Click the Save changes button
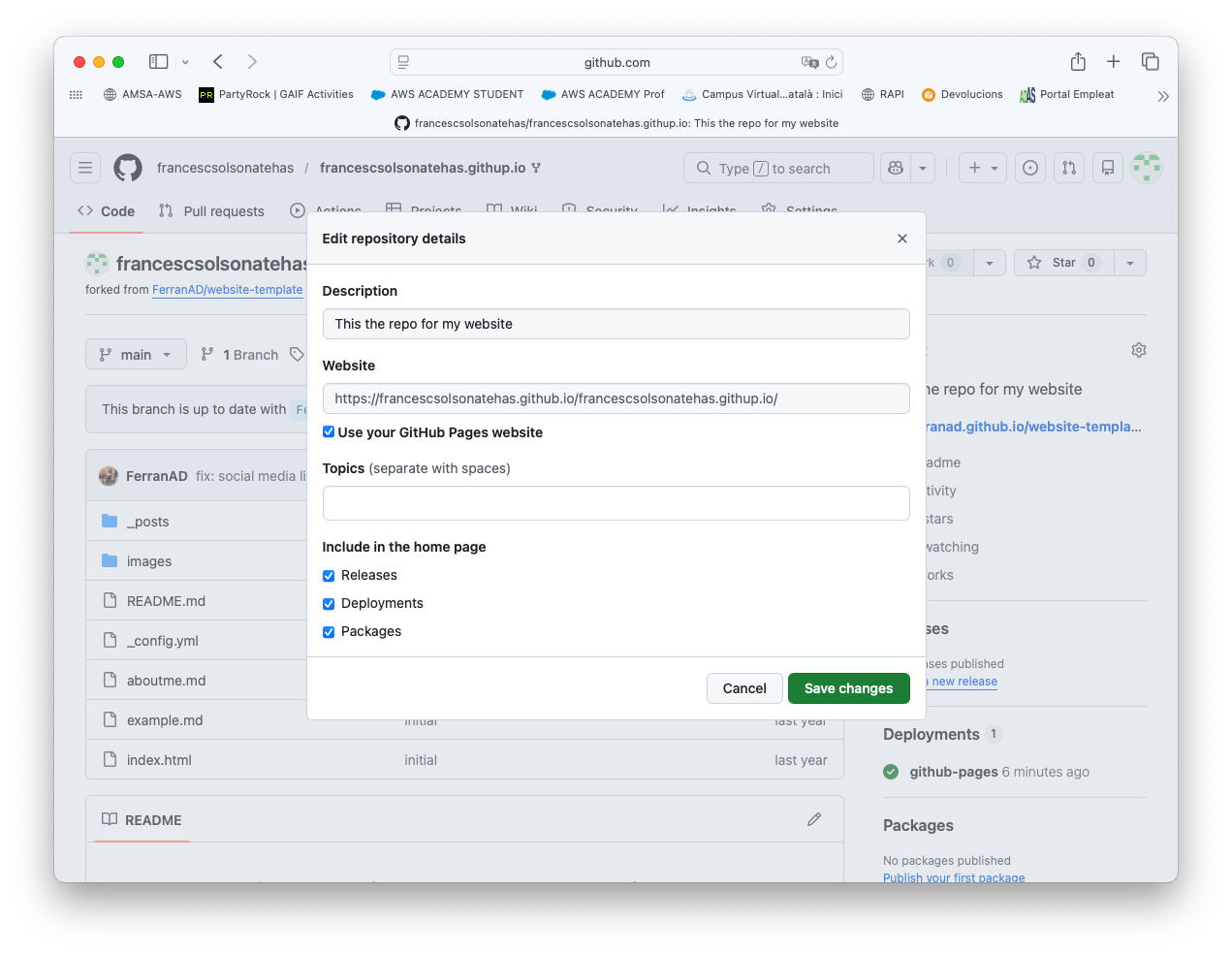Viewport: 1232px width, 954px height. pyautogui.click(x=848, y=688)
